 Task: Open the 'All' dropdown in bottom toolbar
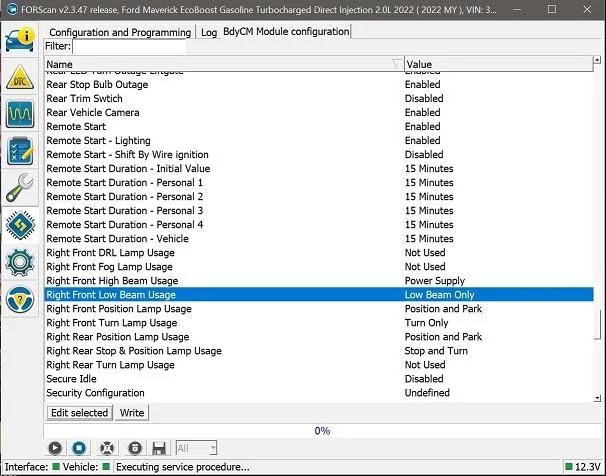196,448
